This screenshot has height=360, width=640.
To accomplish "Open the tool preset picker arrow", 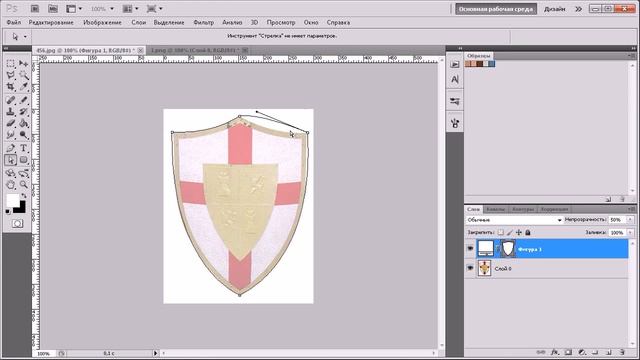I will tap(25, 37).
